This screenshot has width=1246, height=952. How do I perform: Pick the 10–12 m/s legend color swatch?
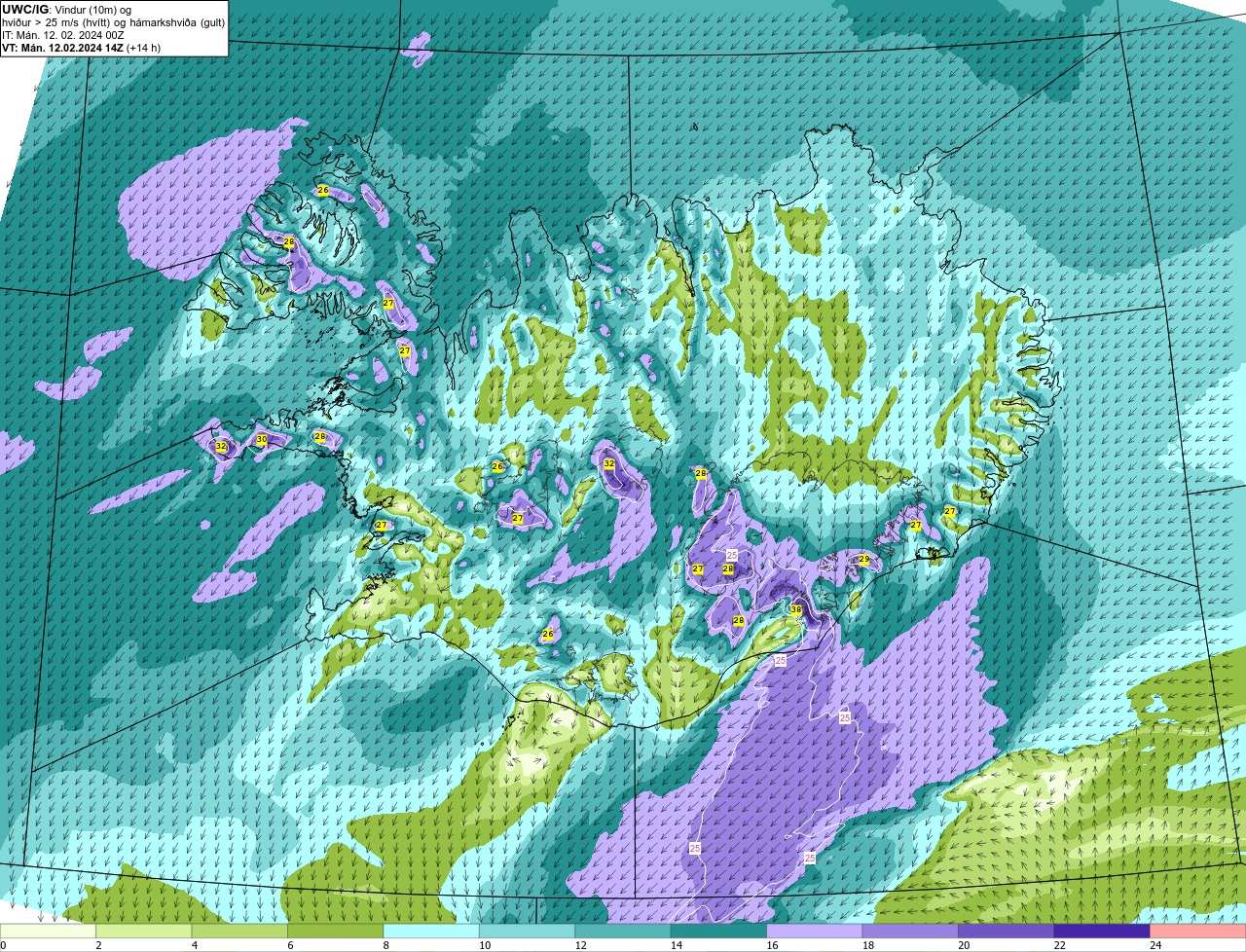click(x=528, y=931)
